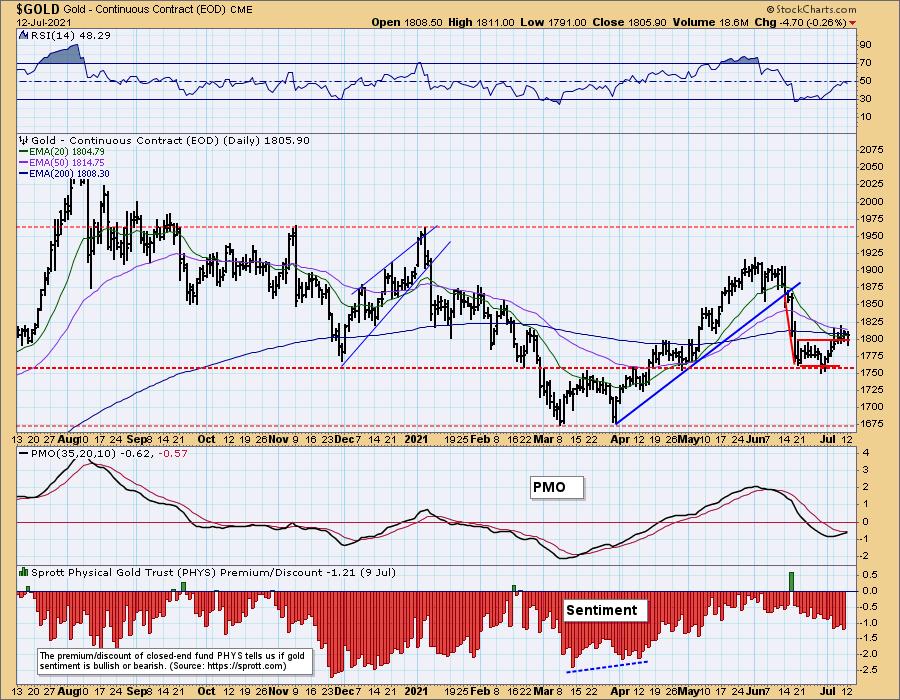Click the PMO(35,20,10) legend label

pyautogui.click(x=72, y=453)
